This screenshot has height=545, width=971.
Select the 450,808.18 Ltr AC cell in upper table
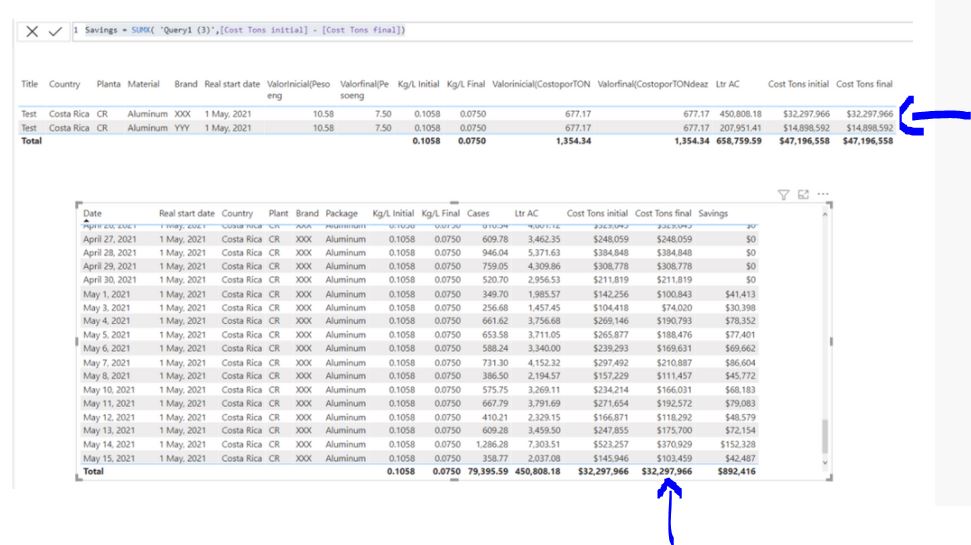pyautogui.click(x=741, y=114)
